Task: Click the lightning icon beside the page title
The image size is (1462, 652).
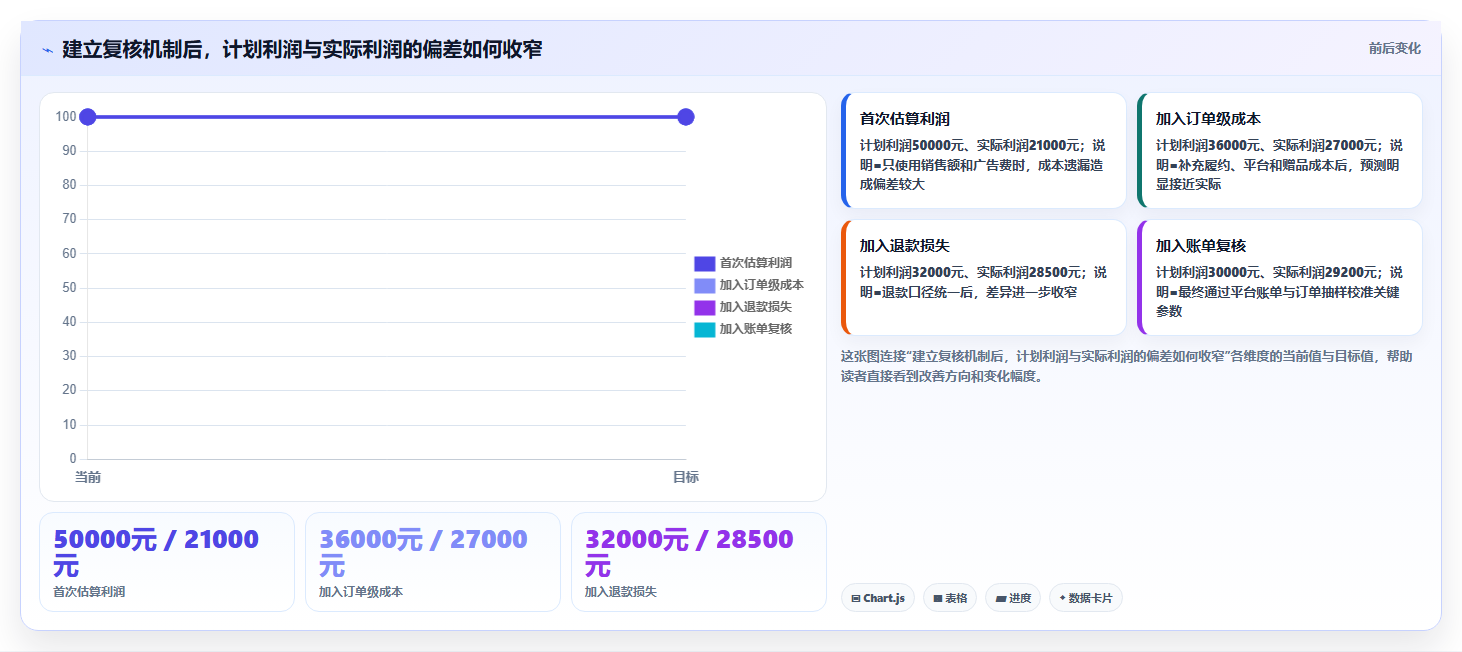Action: (47, 50)
